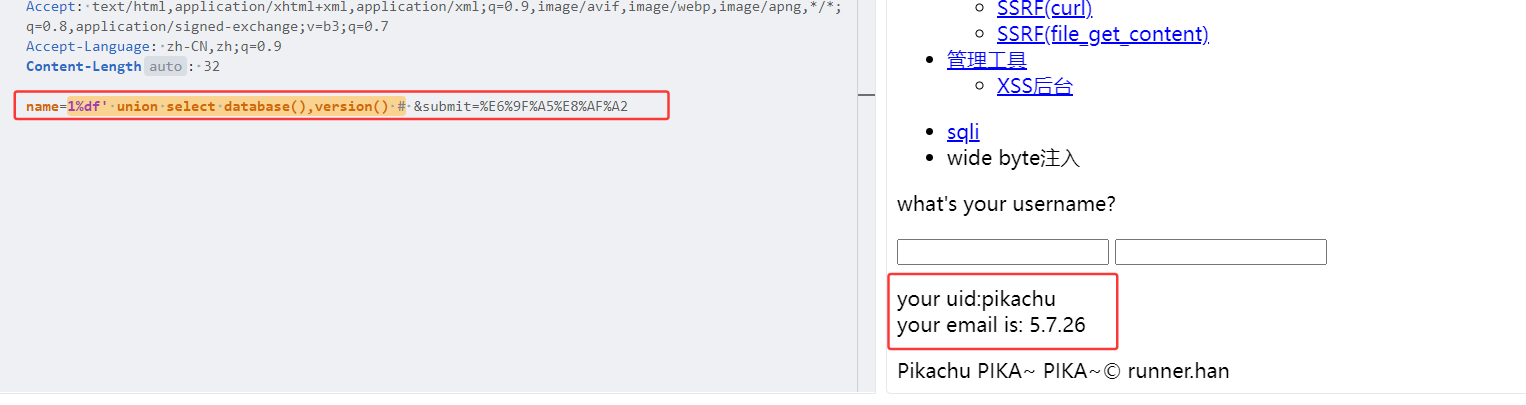1526x405 pixels.
Task: Click the pane splitter handle between panels
Action: pyautogui.click(x=867, y=95)
